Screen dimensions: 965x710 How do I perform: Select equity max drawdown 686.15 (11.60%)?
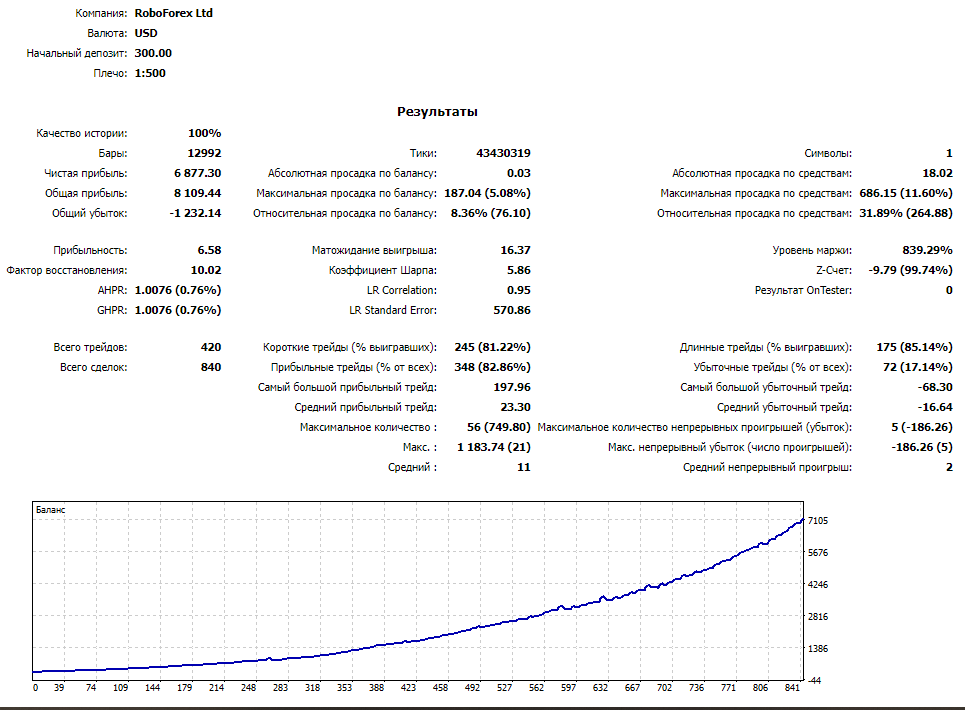906,193
